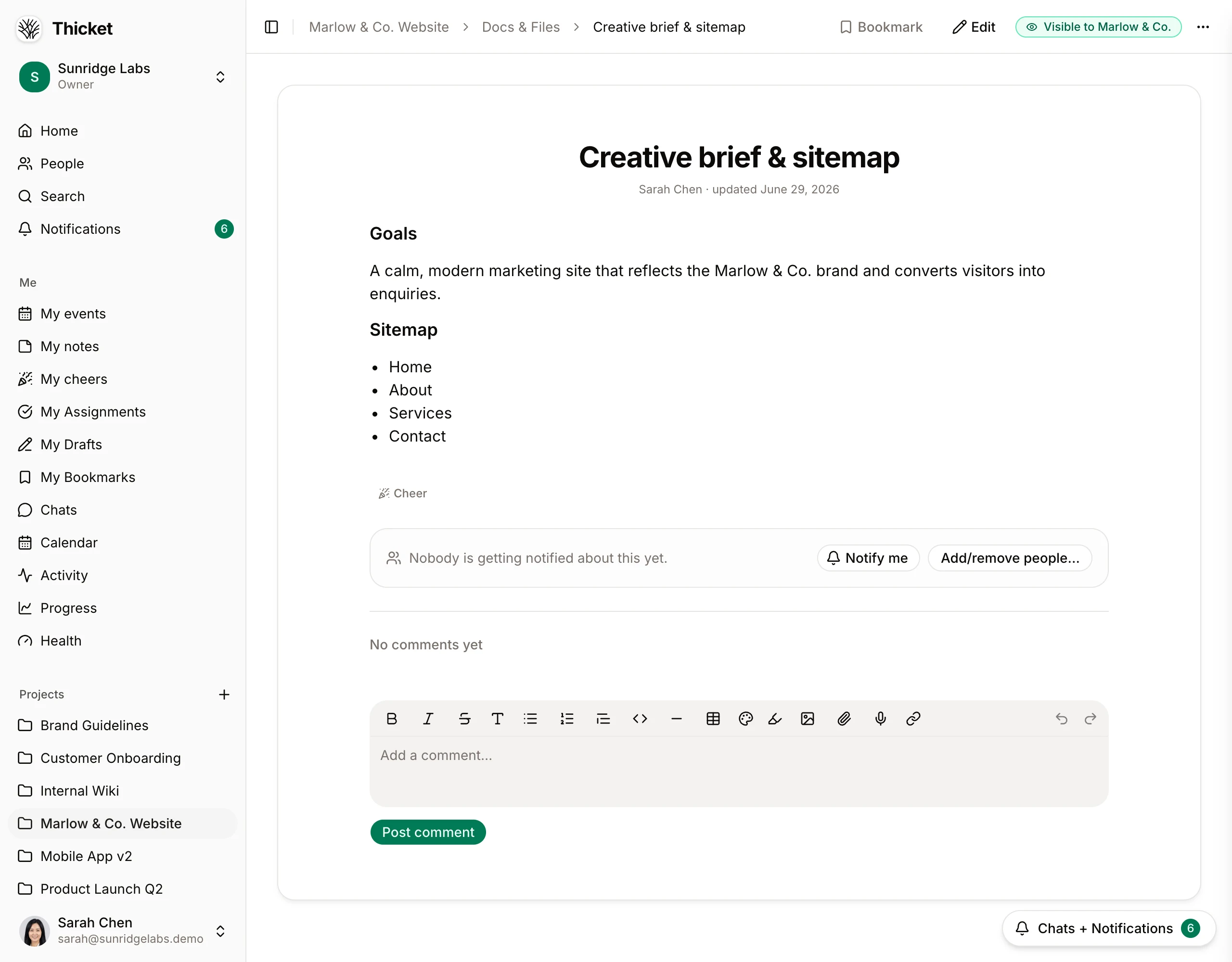Click the Add a comment text field
Viewport: 1232px width, 962px height.
pyautogui.click(x=738, y=771)
